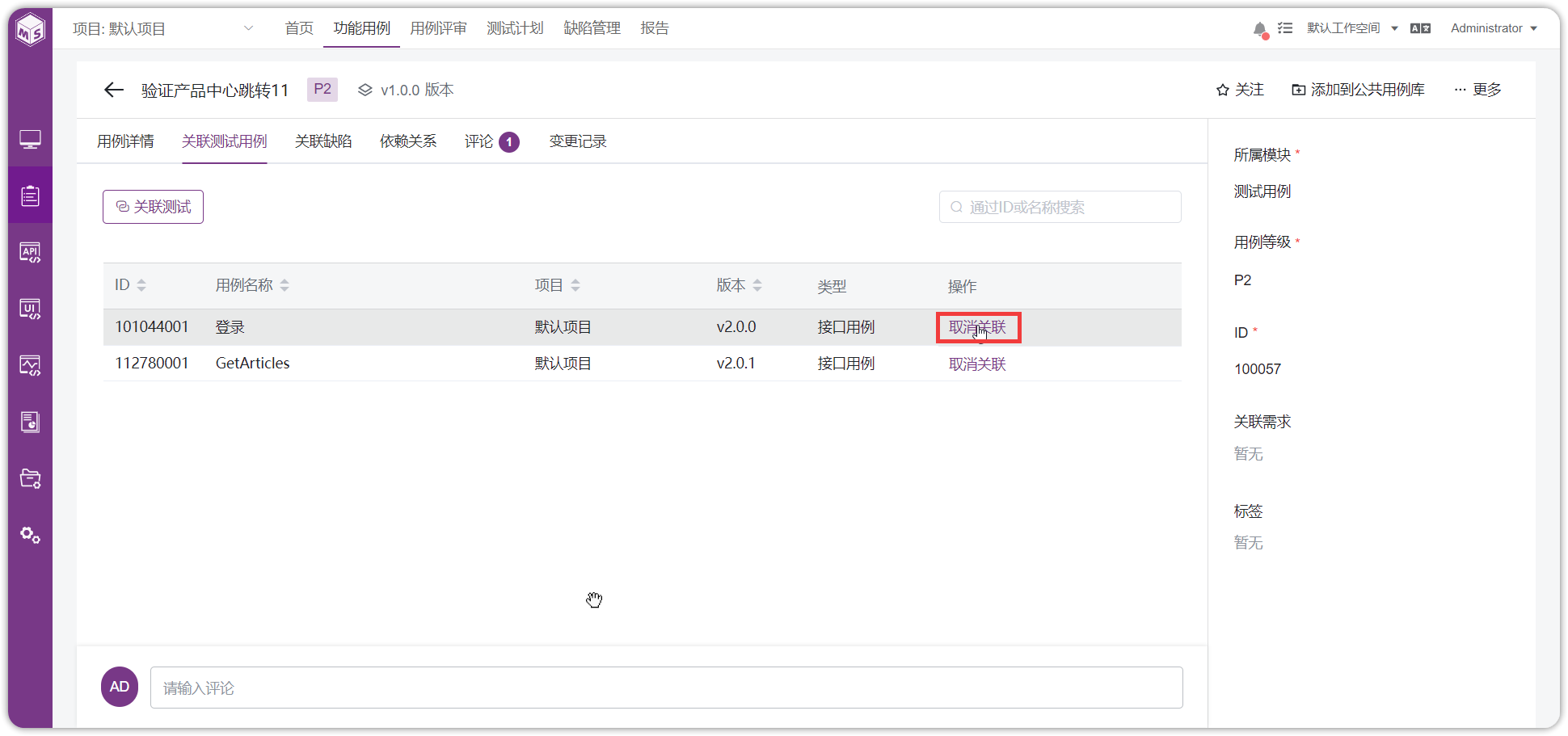This screenshot has width=1568, height=736.
Task: Open the task list icon
Action: [1285, 28]
